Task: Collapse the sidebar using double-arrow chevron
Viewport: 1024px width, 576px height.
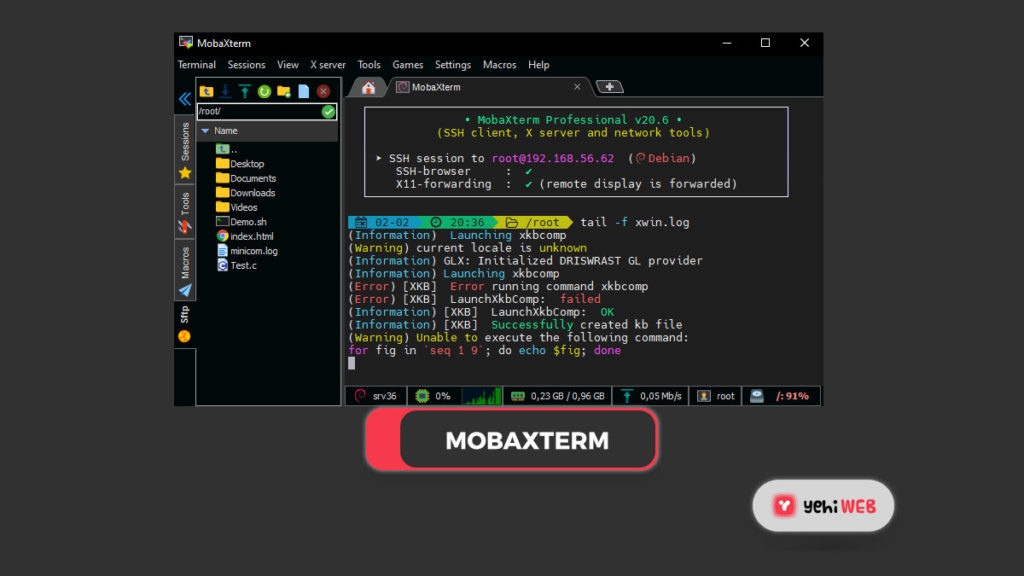Action: (184, 99)
